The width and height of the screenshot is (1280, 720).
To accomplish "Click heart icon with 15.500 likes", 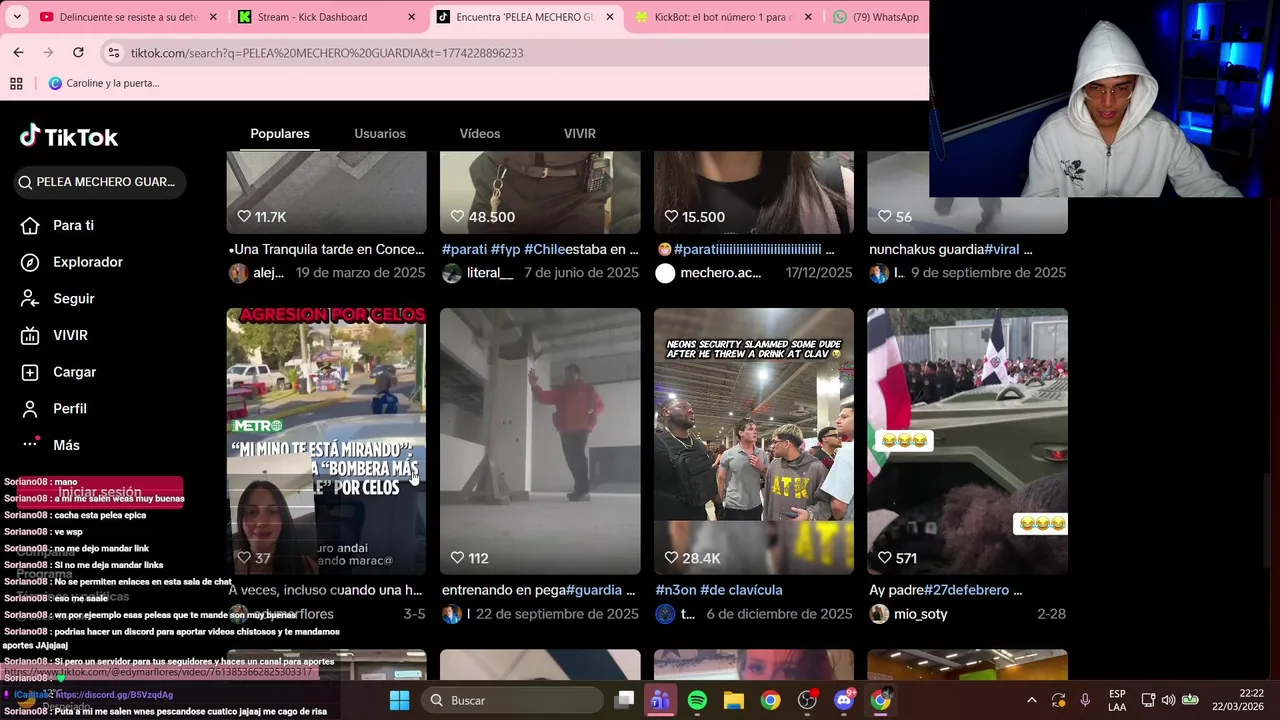I will tap(671, 216).
